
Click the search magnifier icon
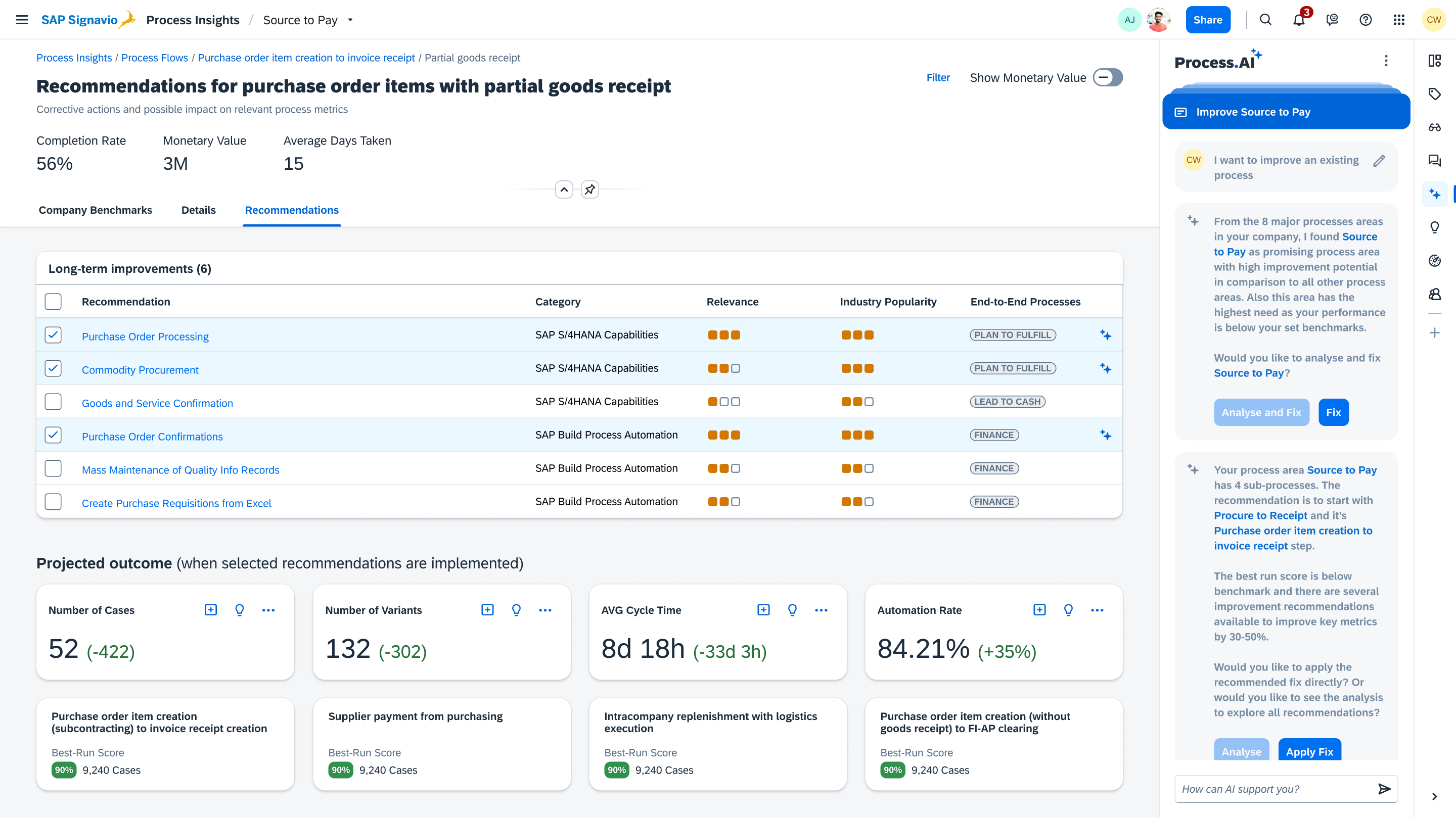coord(1265,20)
